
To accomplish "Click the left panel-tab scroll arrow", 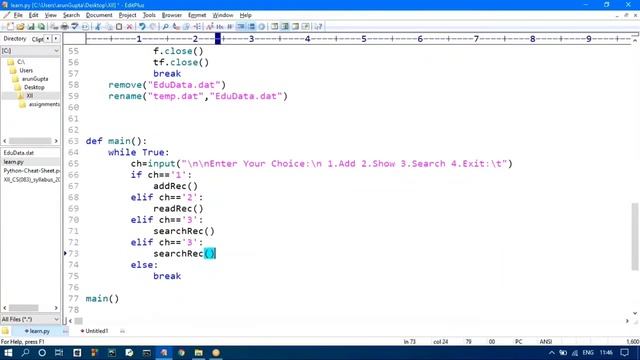I will [x=48, y=39].
